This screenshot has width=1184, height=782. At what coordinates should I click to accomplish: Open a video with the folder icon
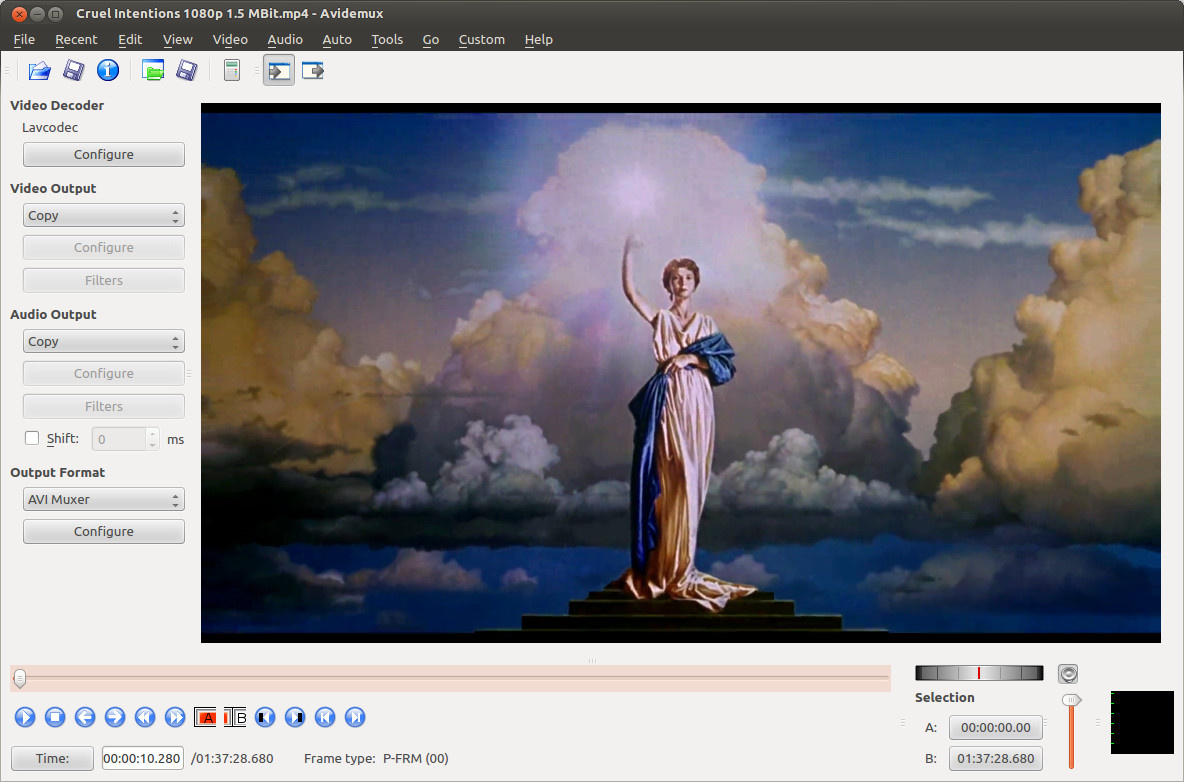click(x=39, y=71)
